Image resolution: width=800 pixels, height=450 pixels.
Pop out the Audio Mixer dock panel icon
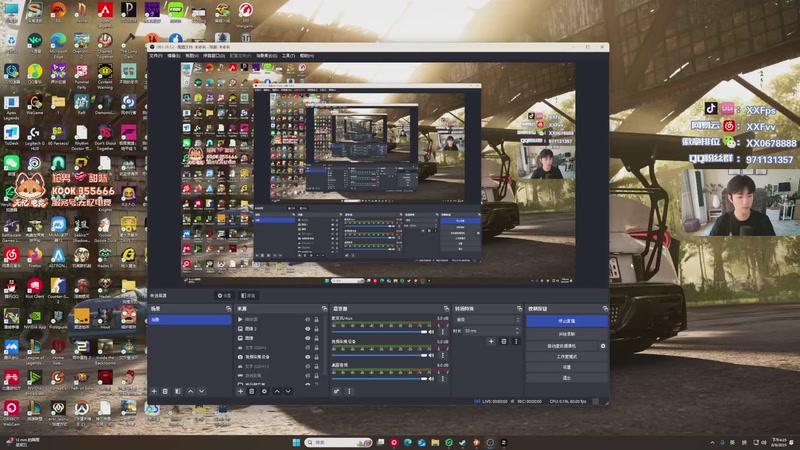point(446,309)
